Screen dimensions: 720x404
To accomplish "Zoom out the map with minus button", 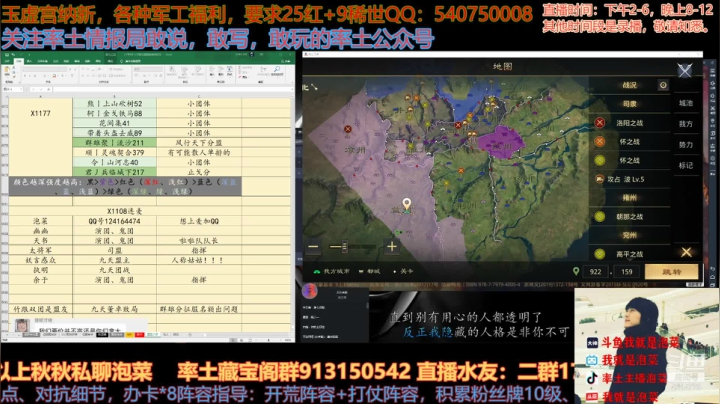I will tap(313, 247).
